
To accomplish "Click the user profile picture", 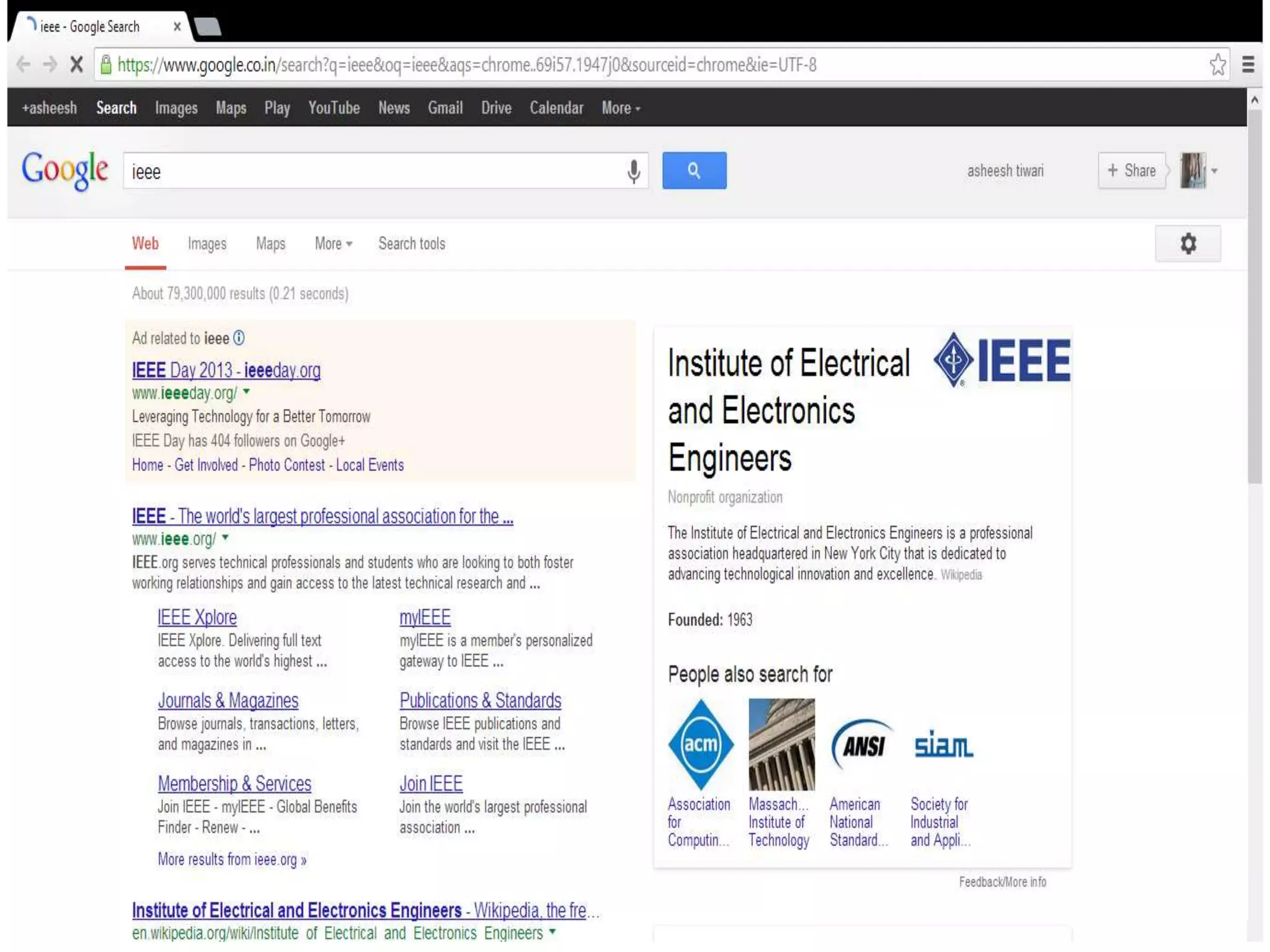I will pyautogui.click(x=1192, y=170).
